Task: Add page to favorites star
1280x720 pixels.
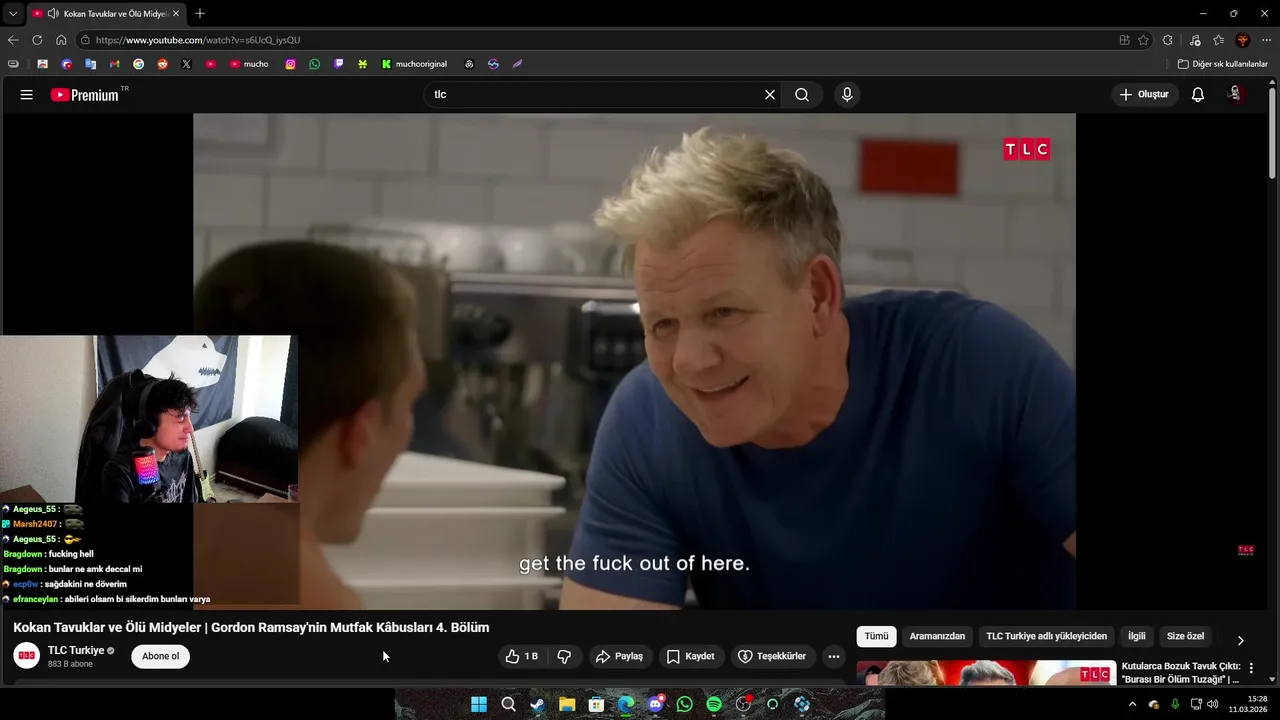Action: pos(1144,40)
